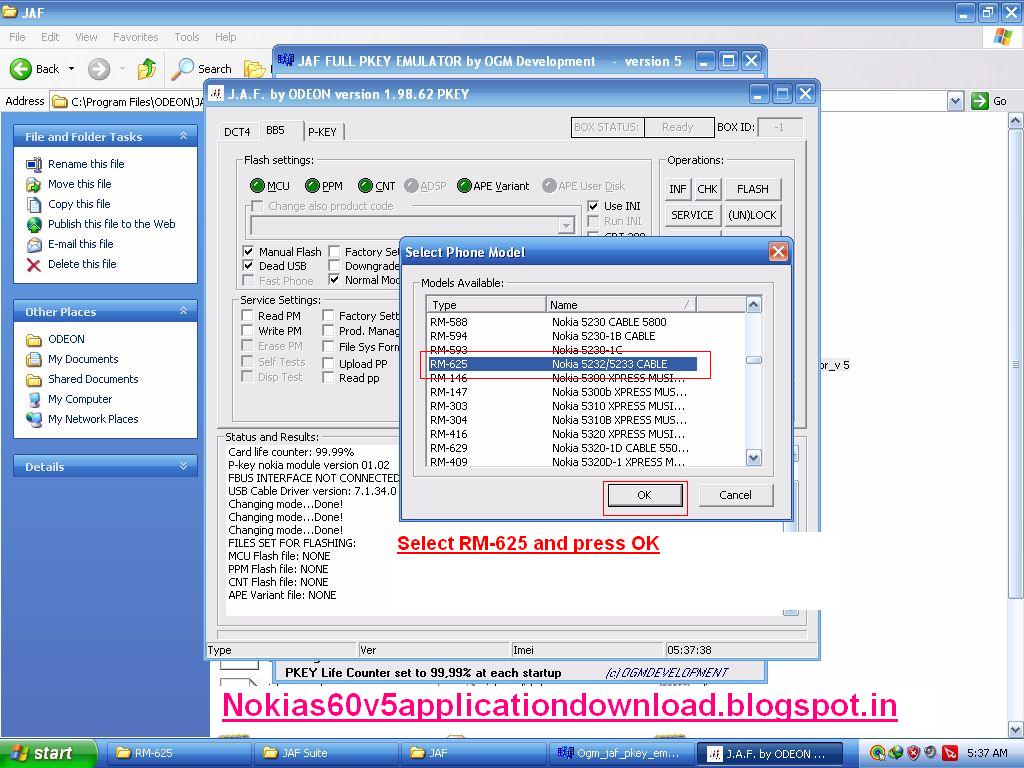The height and width of the screenshot is (768, 1024).
Task: Click the CHK operation button
Action: [x=707, y=189]
